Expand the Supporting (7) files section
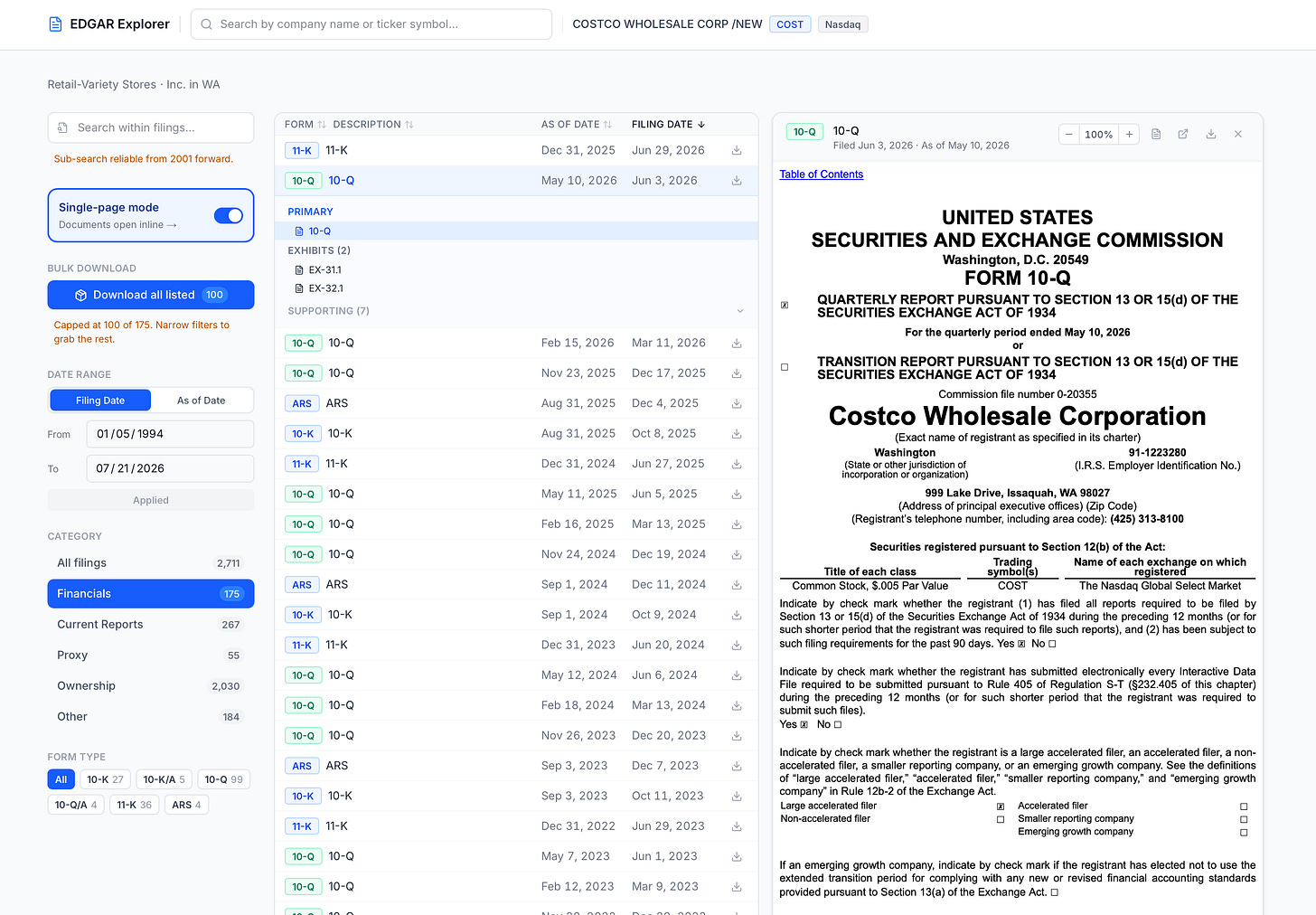The height and width of the screenshot is (915, 1316). (516, 311)
